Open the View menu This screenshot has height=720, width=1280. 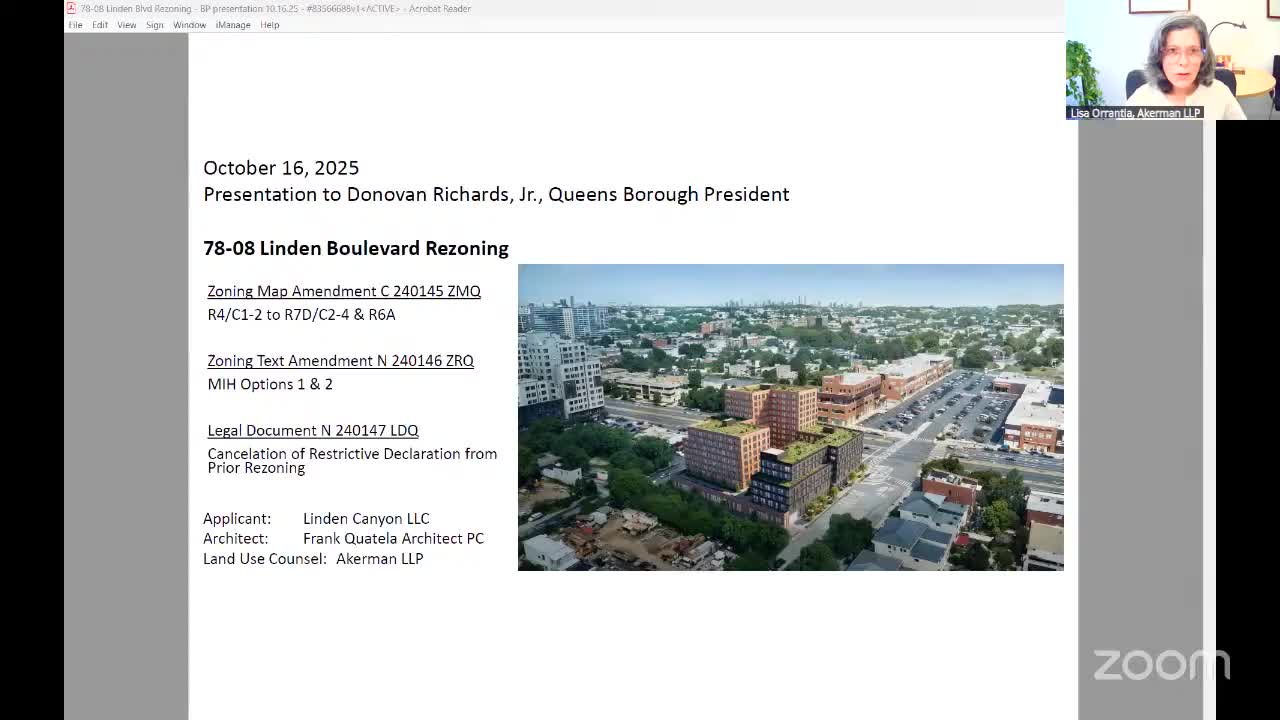pos(126,25)
